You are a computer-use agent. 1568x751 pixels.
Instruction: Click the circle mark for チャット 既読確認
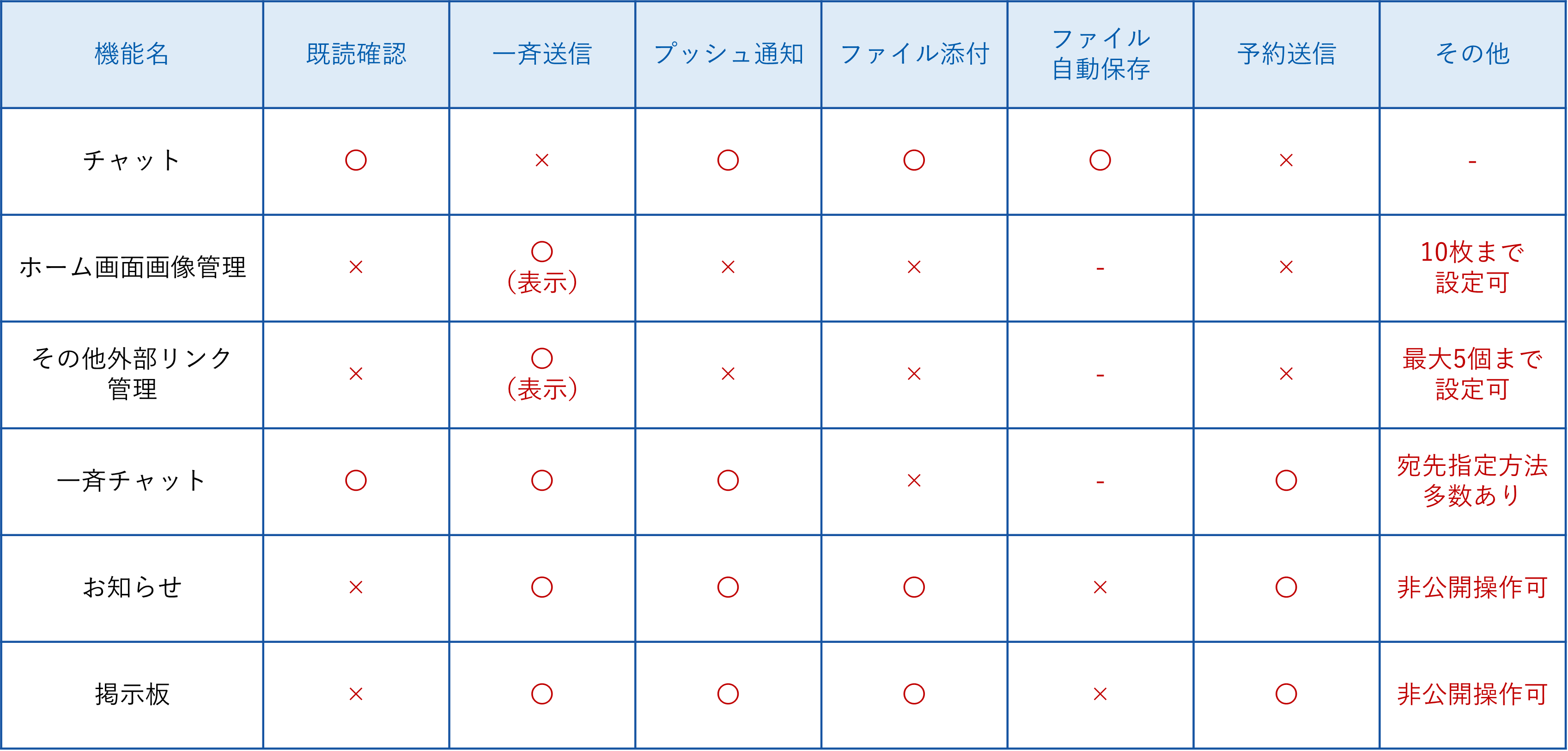click(355, 160)
